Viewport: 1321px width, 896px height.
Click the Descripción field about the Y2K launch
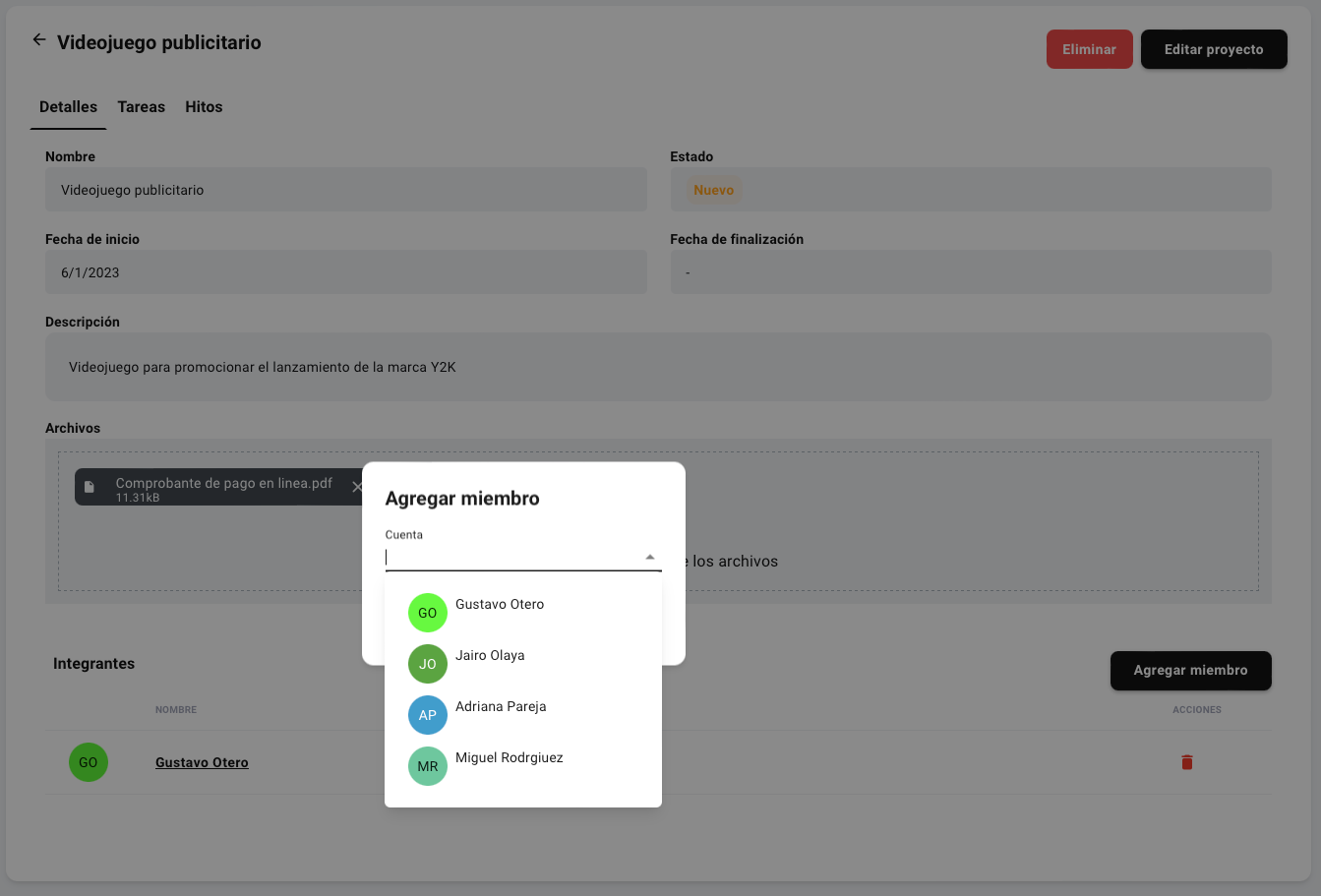[x=657, y=367]
